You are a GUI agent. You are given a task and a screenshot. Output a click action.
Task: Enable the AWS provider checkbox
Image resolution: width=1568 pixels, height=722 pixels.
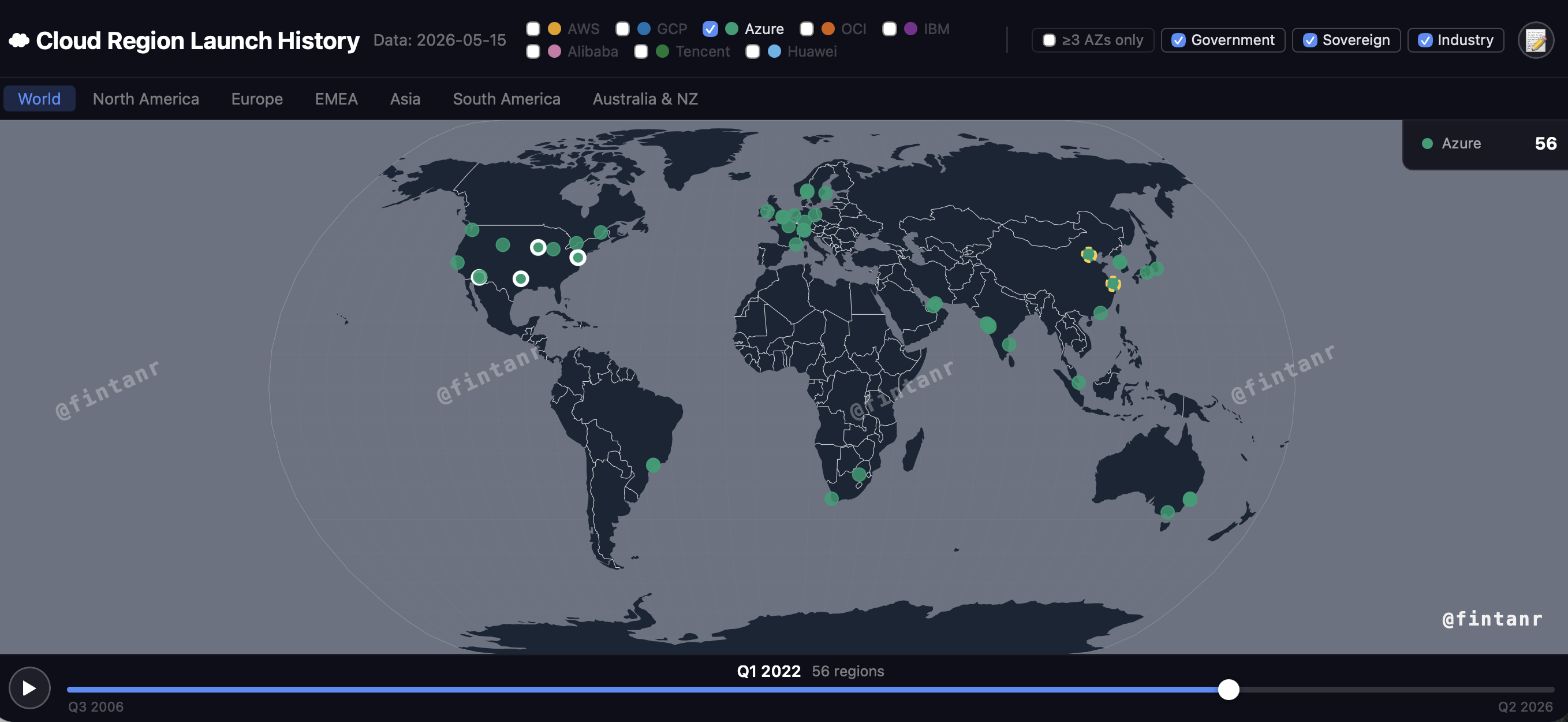[533, 29]
